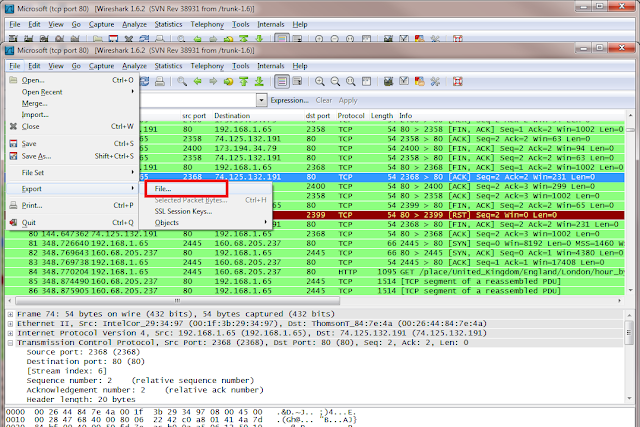Image resolution: width=640 pixels, height=427 pixels.
Task: Go back with the green left arrow
Action: 198,81
